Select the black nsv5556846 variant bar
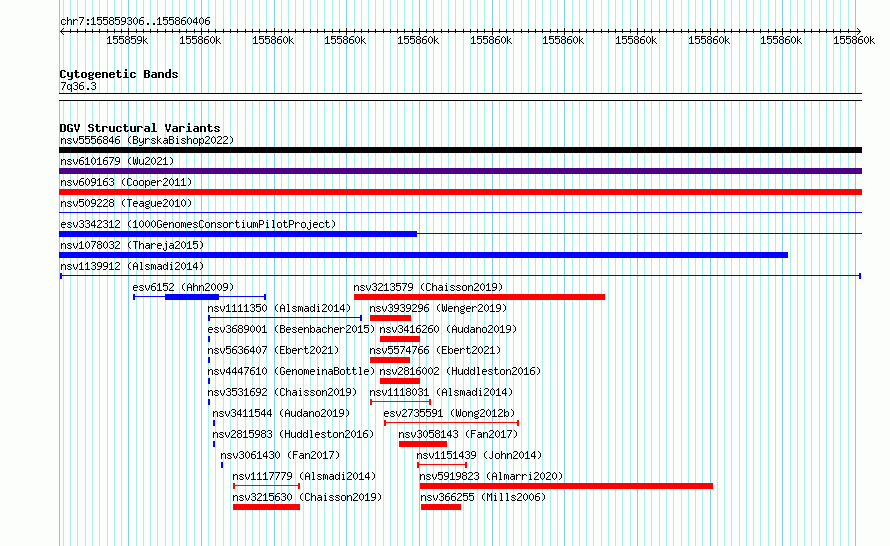The height and width of the screenshot is (546, 890). tap(460, 150)
